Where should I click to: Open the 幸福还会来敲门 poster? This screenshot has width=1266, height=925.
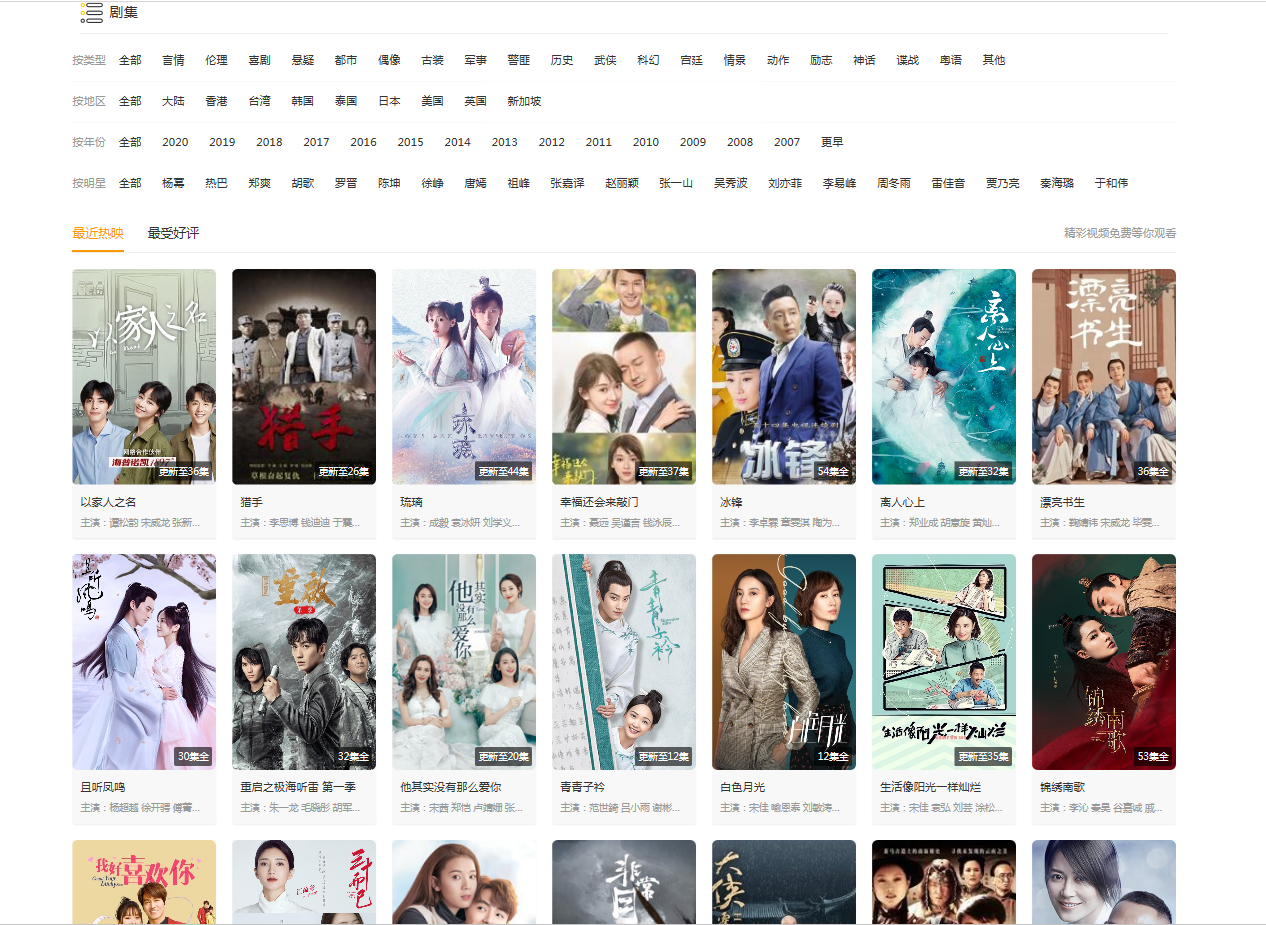[624, 377]
